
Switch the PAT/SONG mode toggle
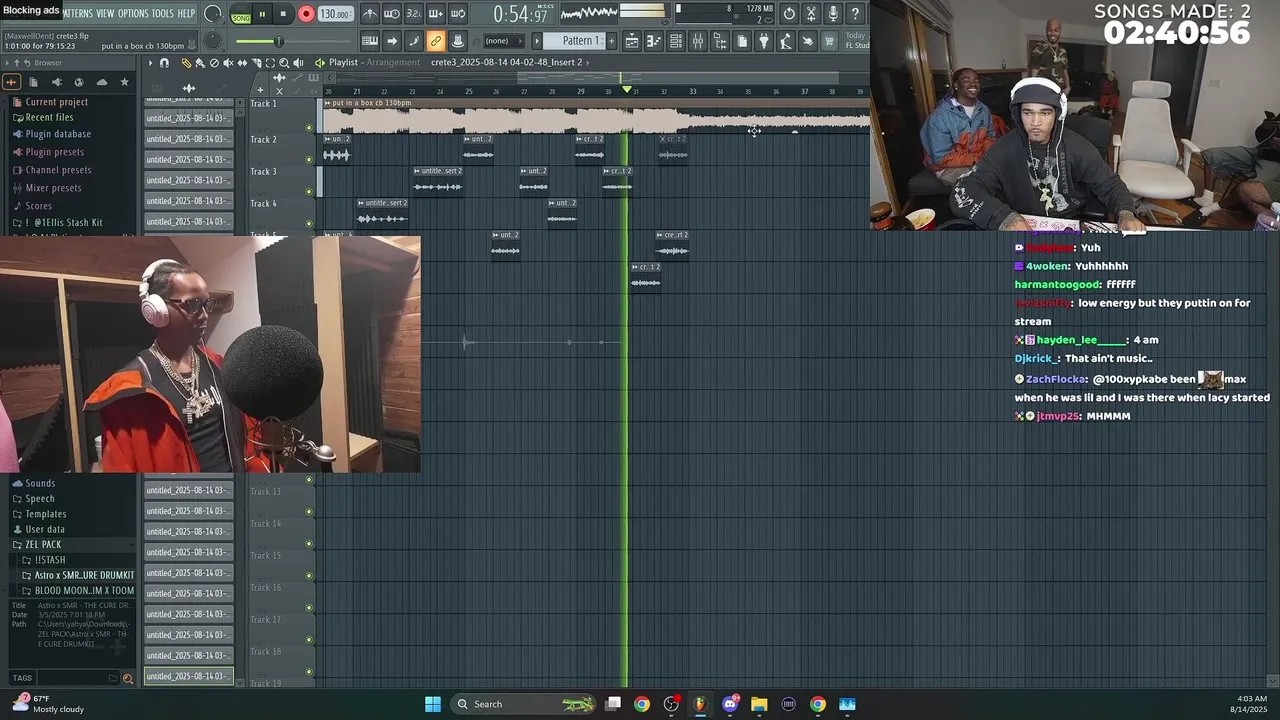(x=241, y=14)
